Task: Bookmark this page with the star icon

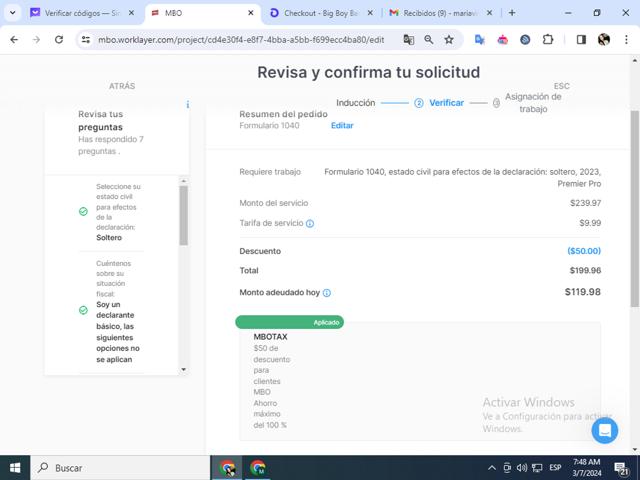Action: click(449, 40)
